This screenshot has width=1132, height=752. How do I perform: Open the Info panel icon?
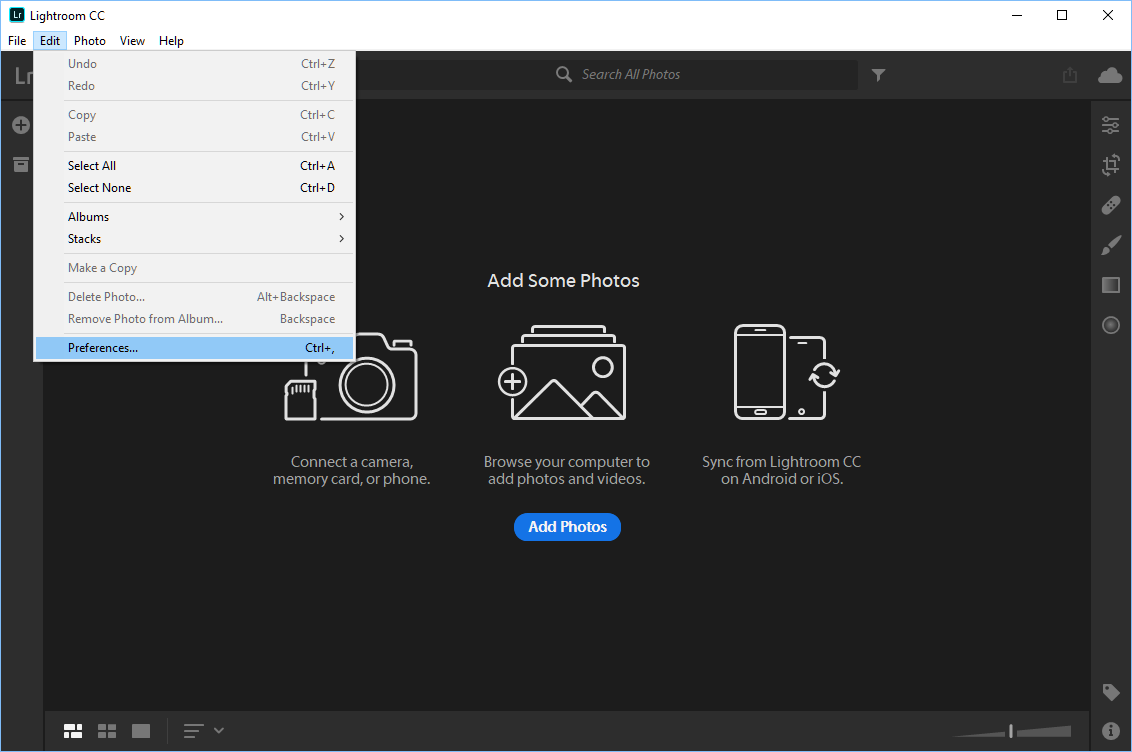(x=1110, y=731)
